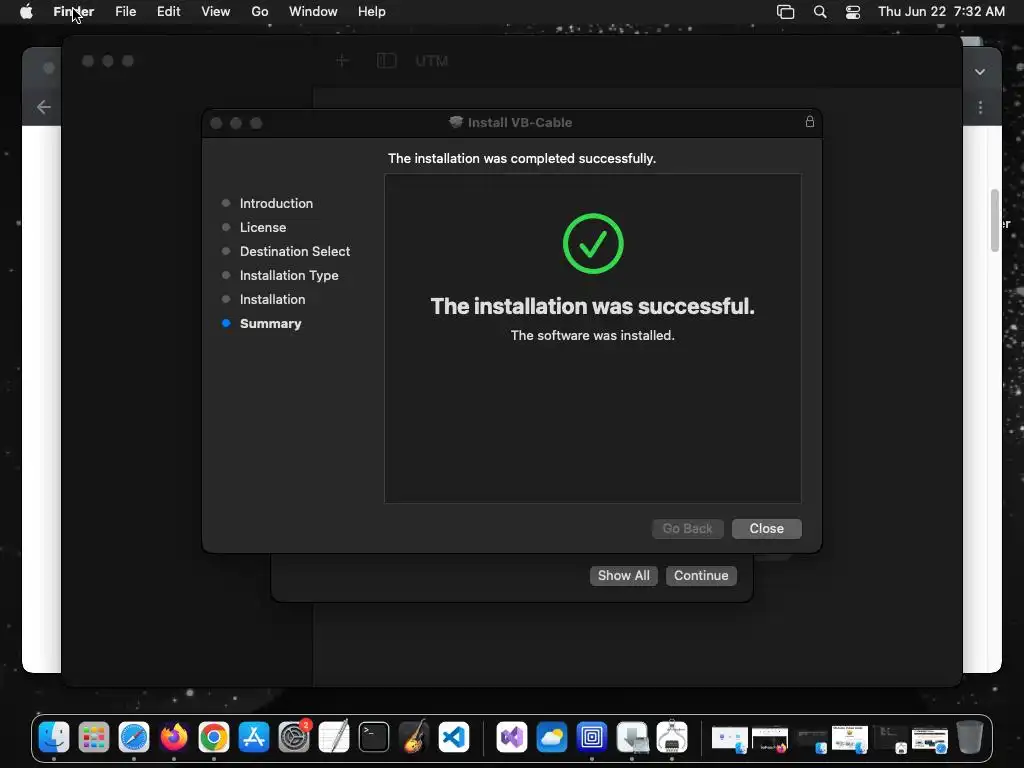This screenshot has width=1024, height=768.
Task: Toggle the sidebar in UTM window
Action: click(387, 61)
